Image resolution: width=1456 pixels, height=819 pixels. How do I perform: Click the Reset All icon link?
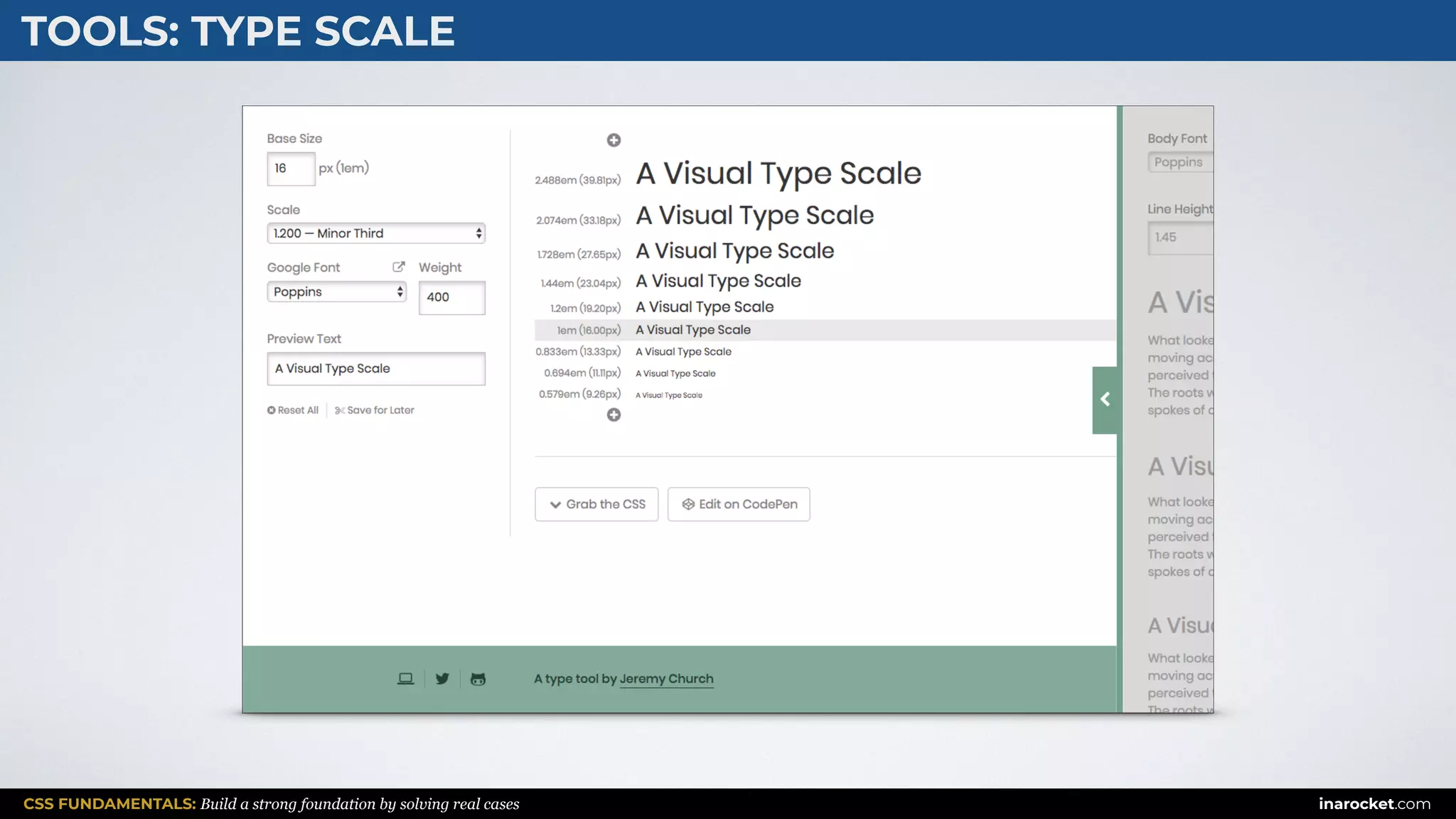click(293, 410)
